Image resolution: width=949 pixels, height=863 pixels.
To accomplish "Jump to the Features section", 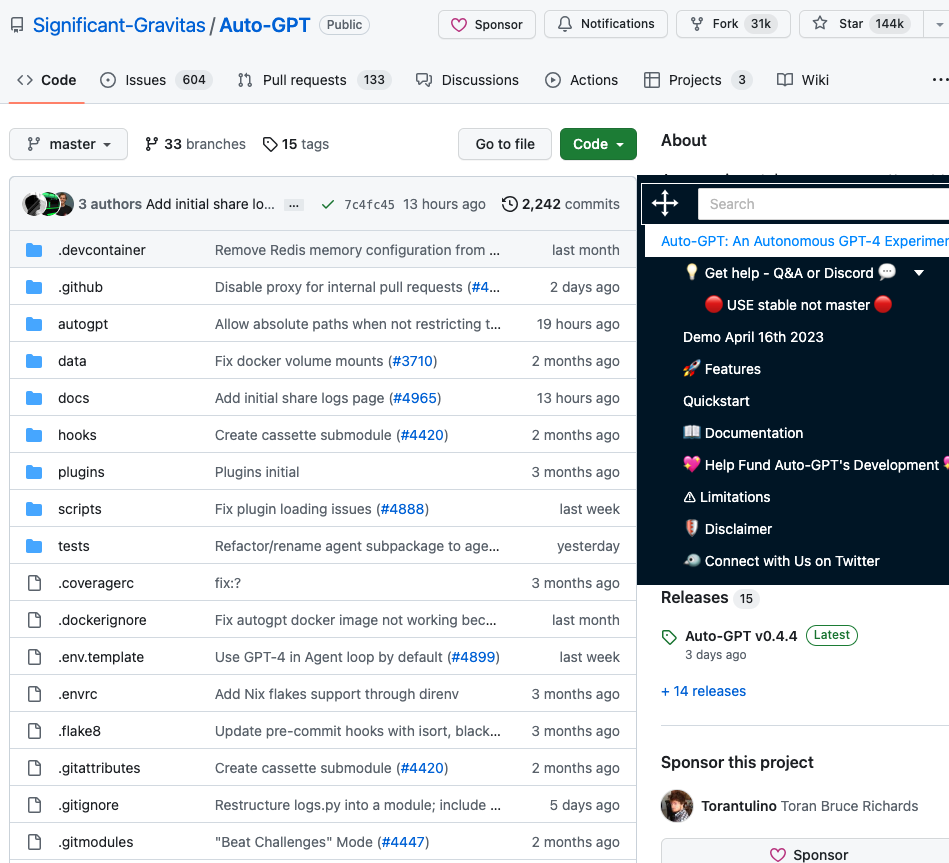I will [x=721, y=369].
